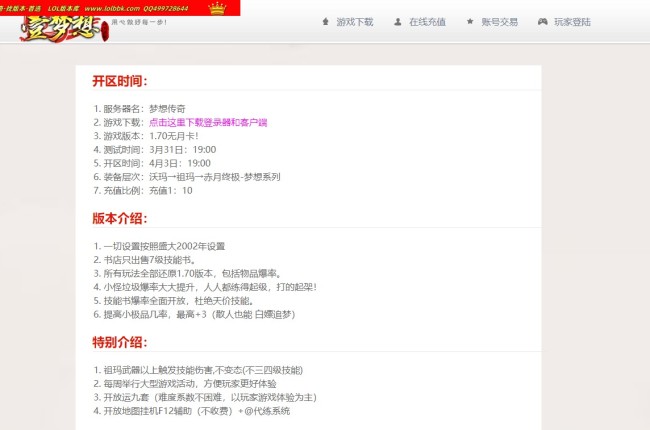Click the 所有玩法全部还原1.70版本 line
650x430 pixels.
click(187, 274)
